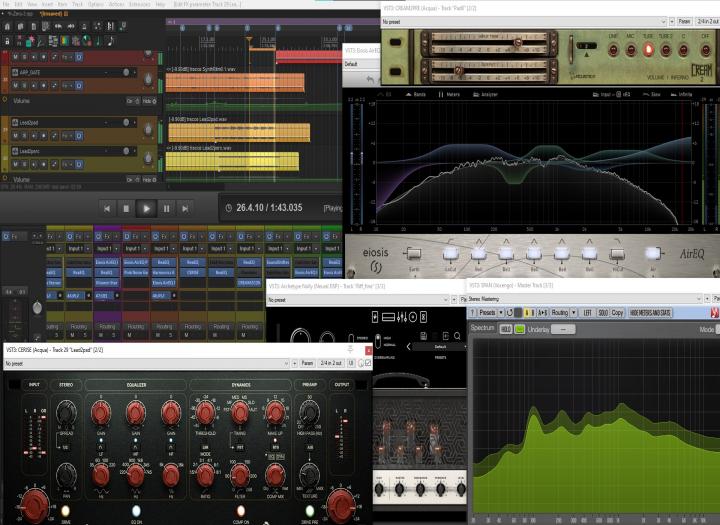
Task: Open the CERISE 'No preset' dropdown
Action: tap(147, 363)
